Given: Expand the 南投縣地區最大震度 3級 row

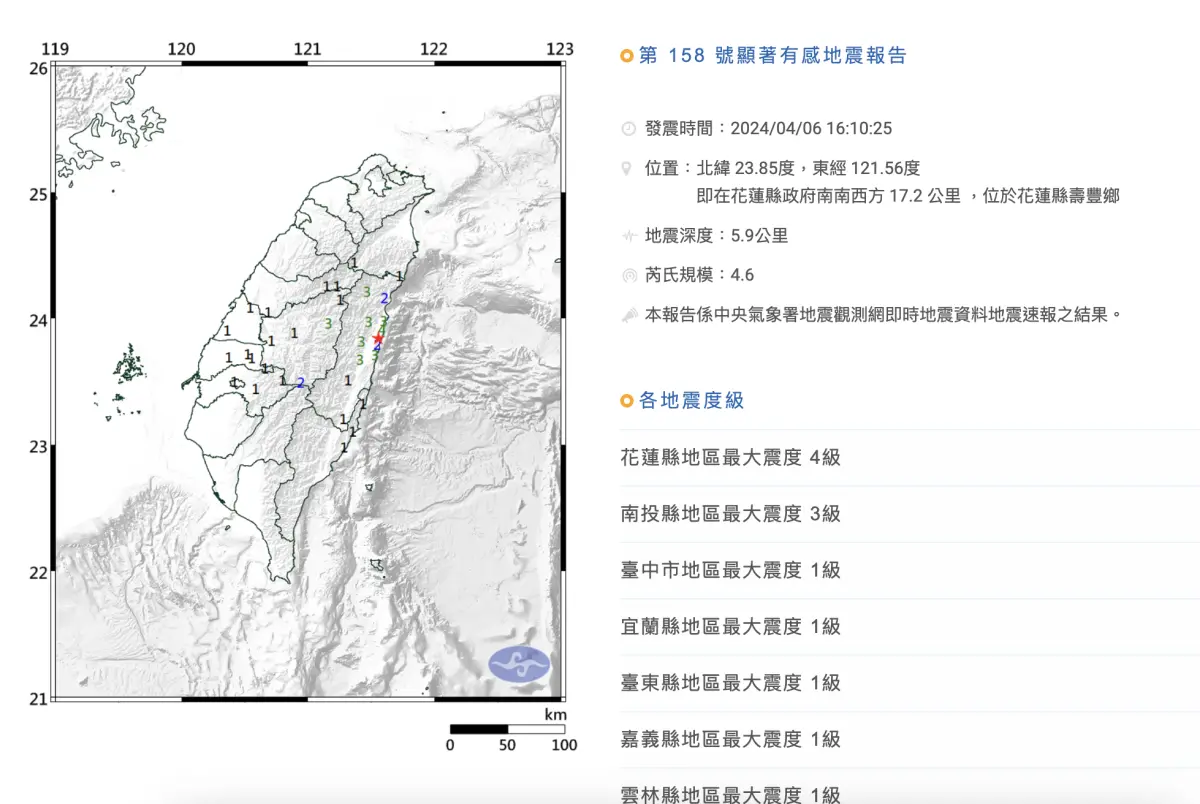Looking at the screenshot, I should click(x=729, y=513).
